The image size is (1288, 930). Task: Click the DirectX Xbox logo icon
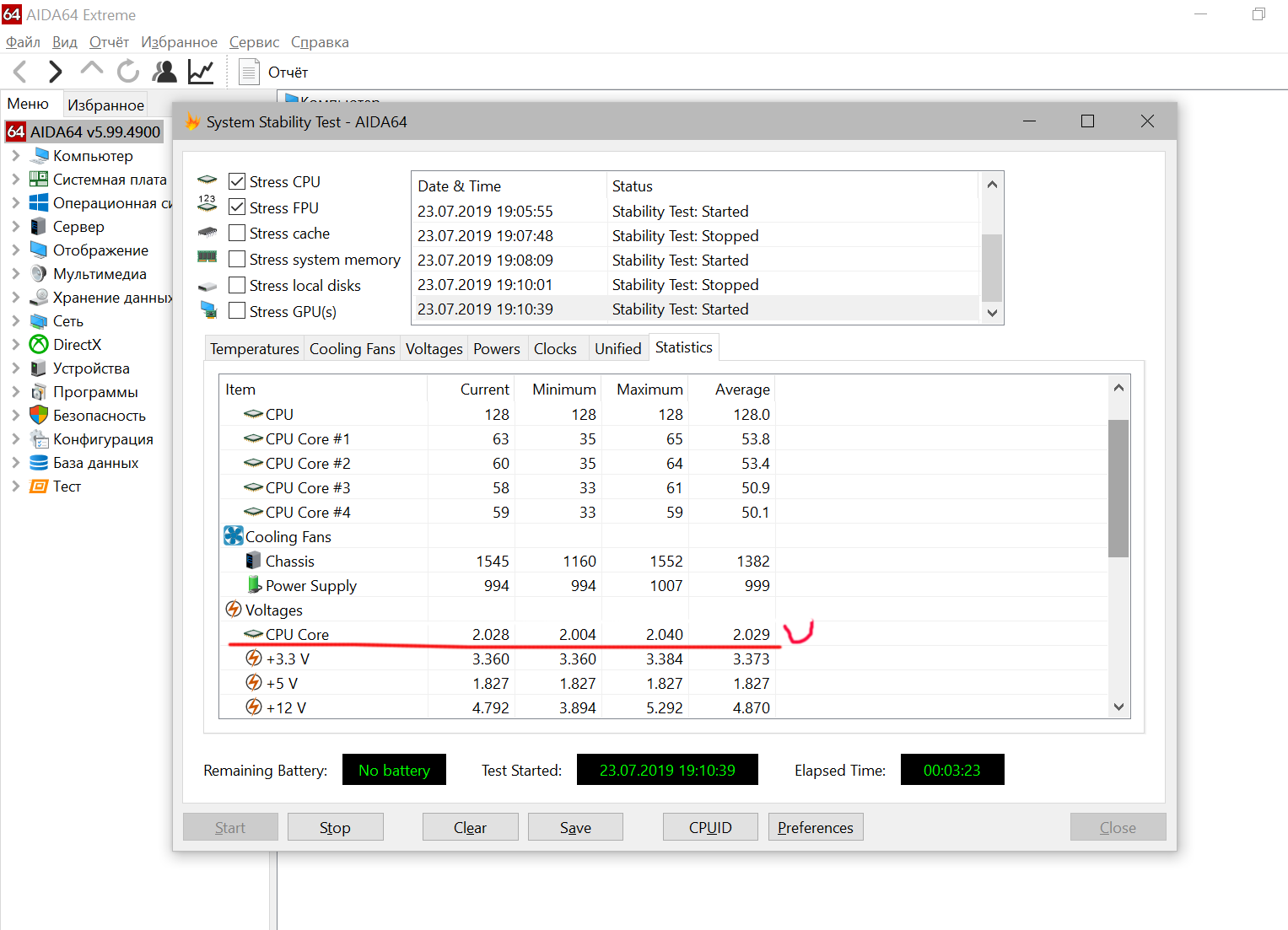[x=39, y=344]
